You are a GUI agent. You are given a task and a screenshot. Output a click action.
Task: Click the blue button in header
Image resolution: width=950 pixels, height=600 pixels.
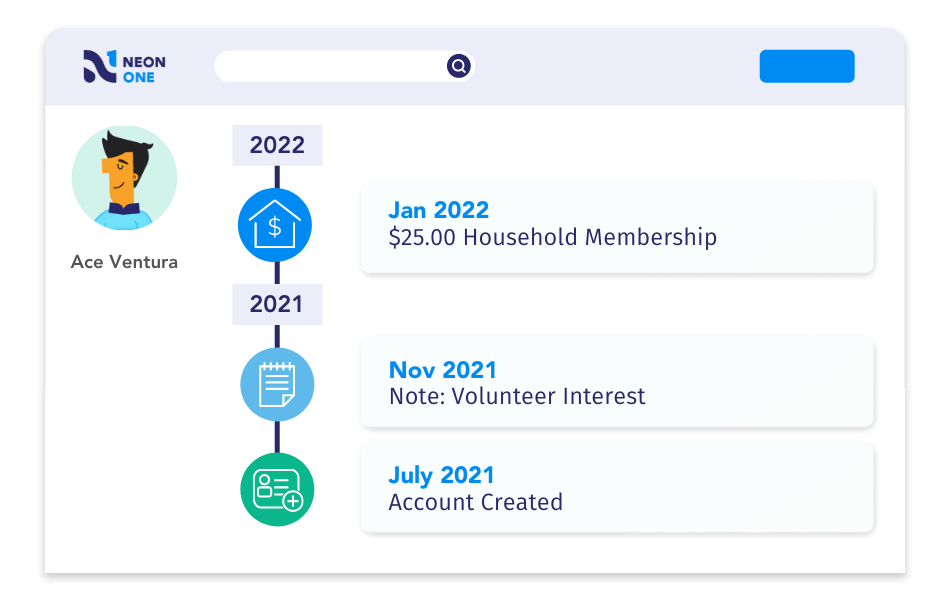[x=807, y=66]
